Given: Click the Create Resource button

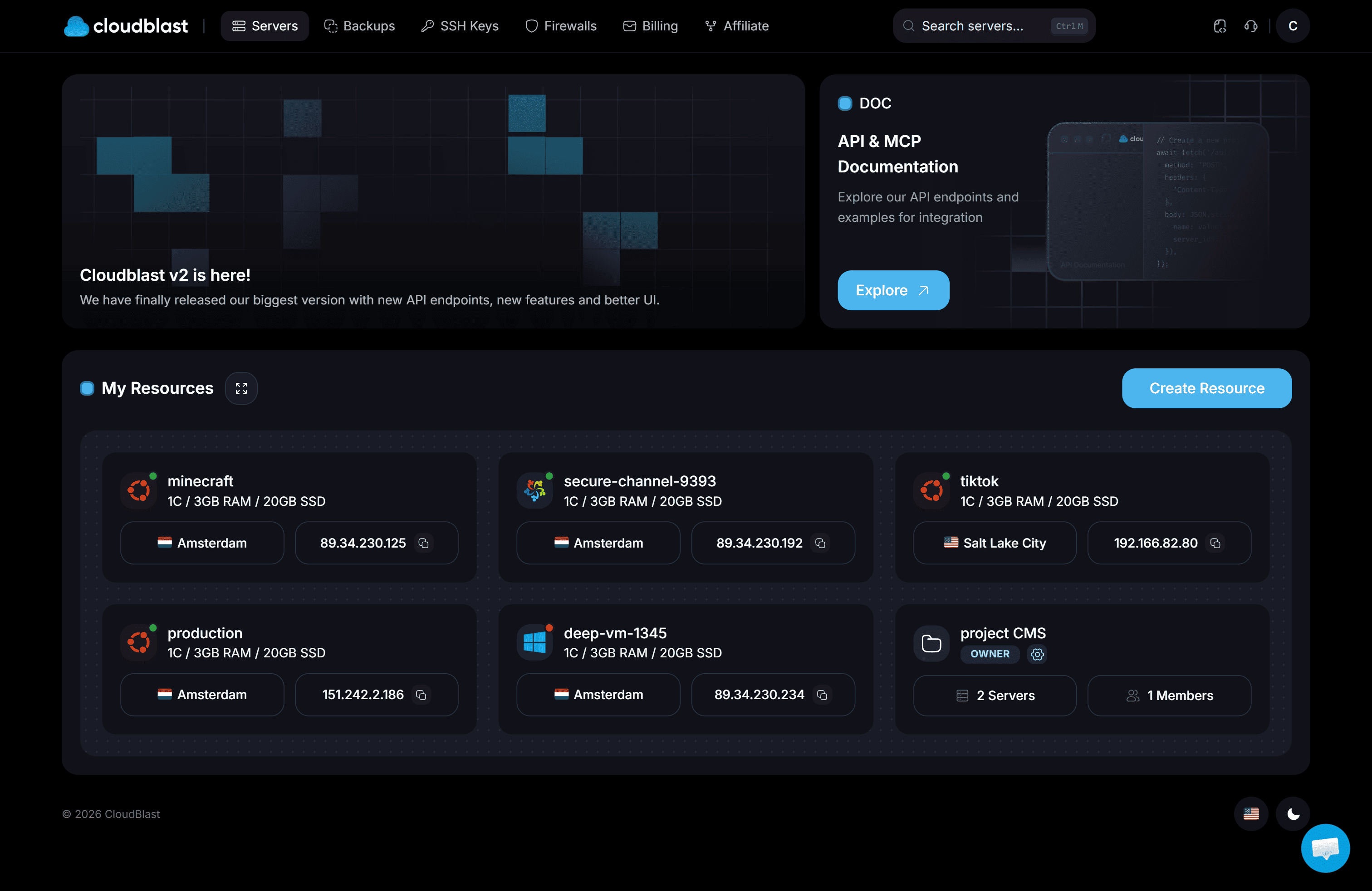Looking at the screenshot, I should pos(1206,388).
